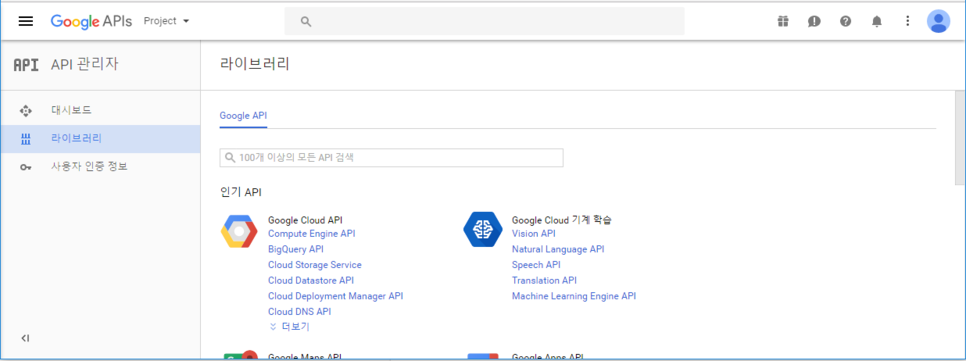Open Compute Engine API link
Image resolution: width=966 pixels, height=361 pixels.
(x=312, y=233)
